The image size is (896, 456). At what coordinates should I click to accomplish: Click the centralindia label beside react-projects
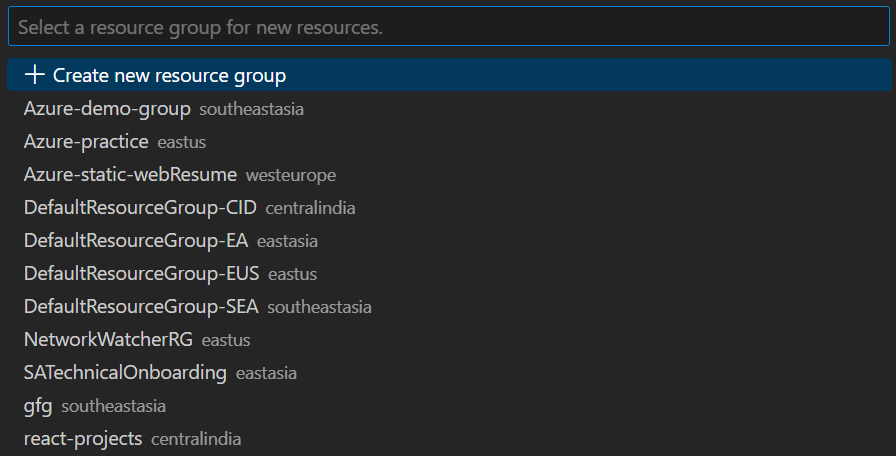(196, 440)
